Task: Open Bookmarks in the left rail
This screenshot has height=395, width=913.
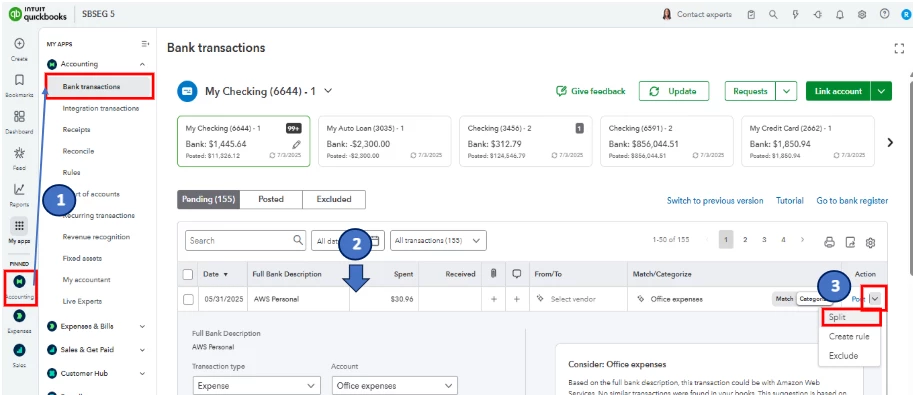Action: (19, 80)
